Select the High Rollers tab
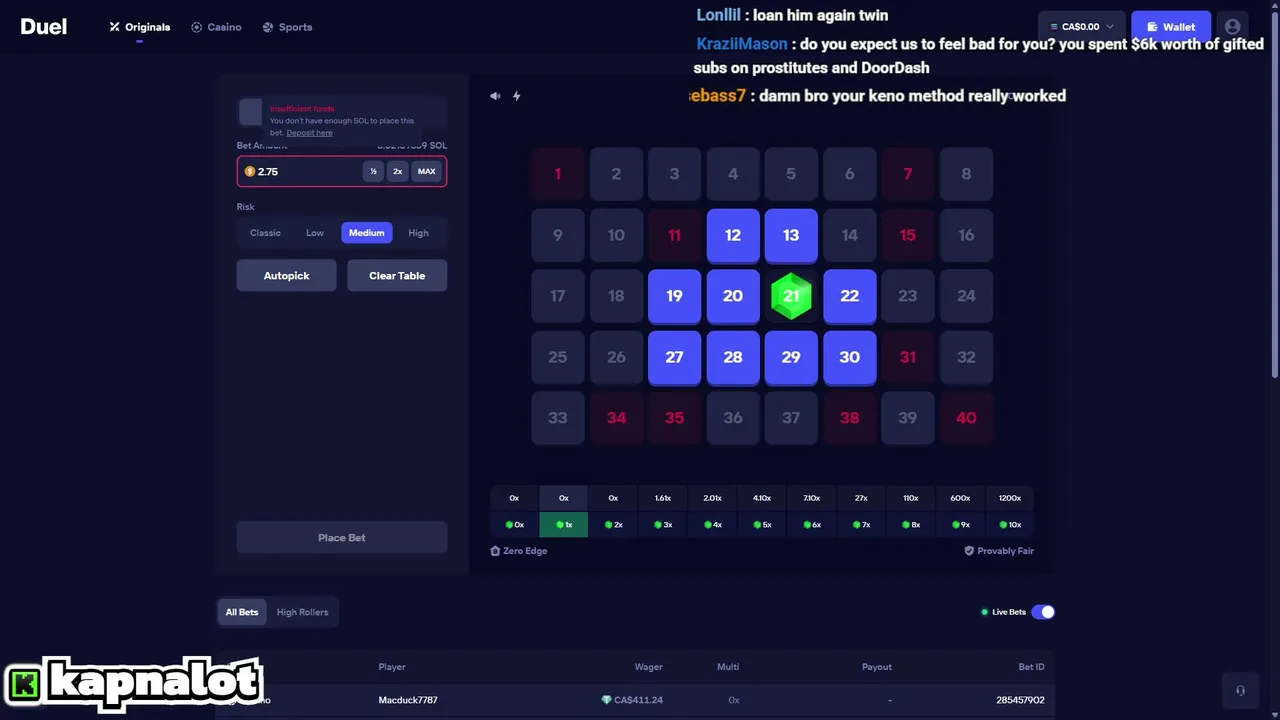Viewport: 1280px width, 720px height. coord(302,612)
